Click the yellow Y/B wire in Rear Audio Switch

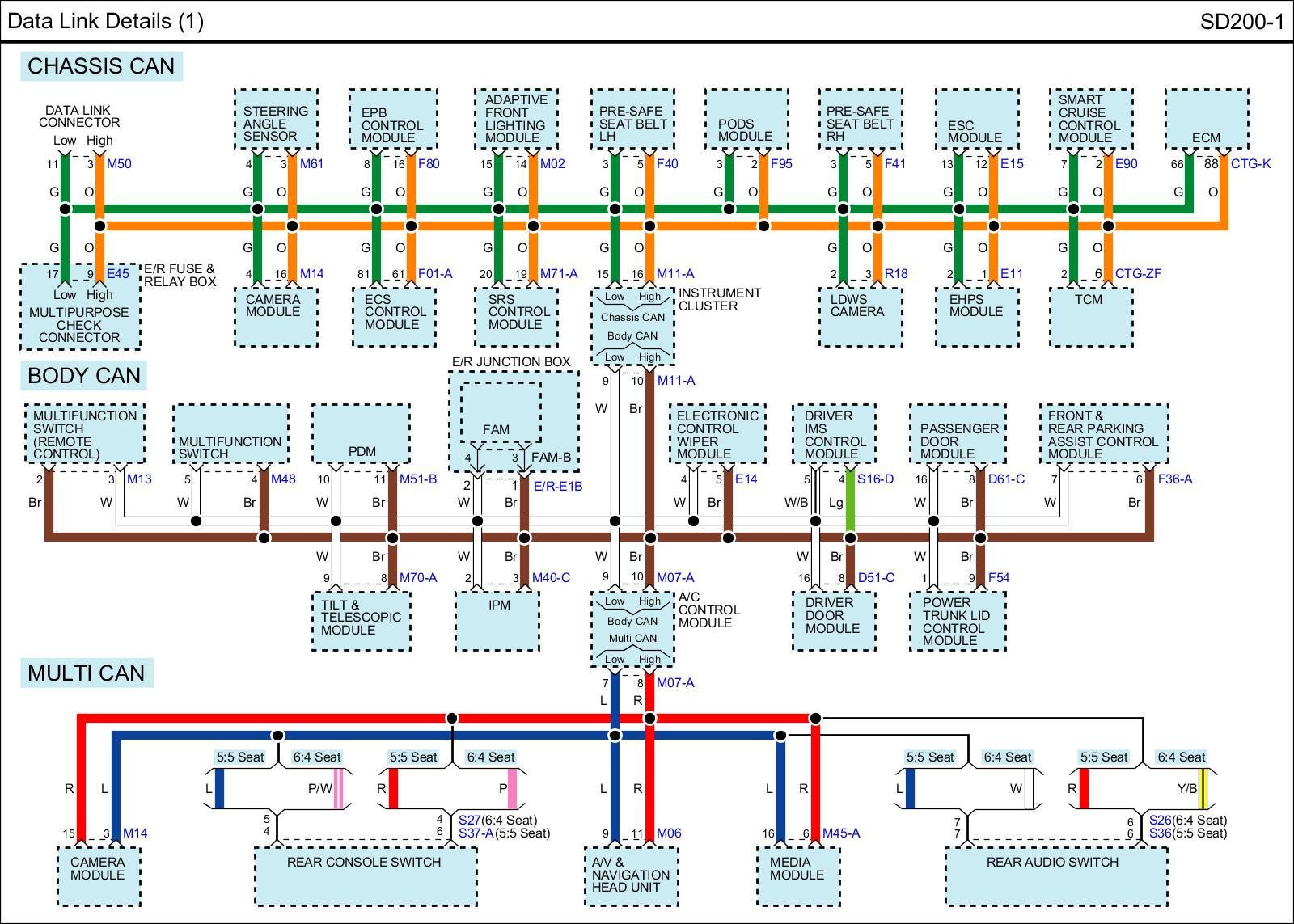tap(1204, 789)
